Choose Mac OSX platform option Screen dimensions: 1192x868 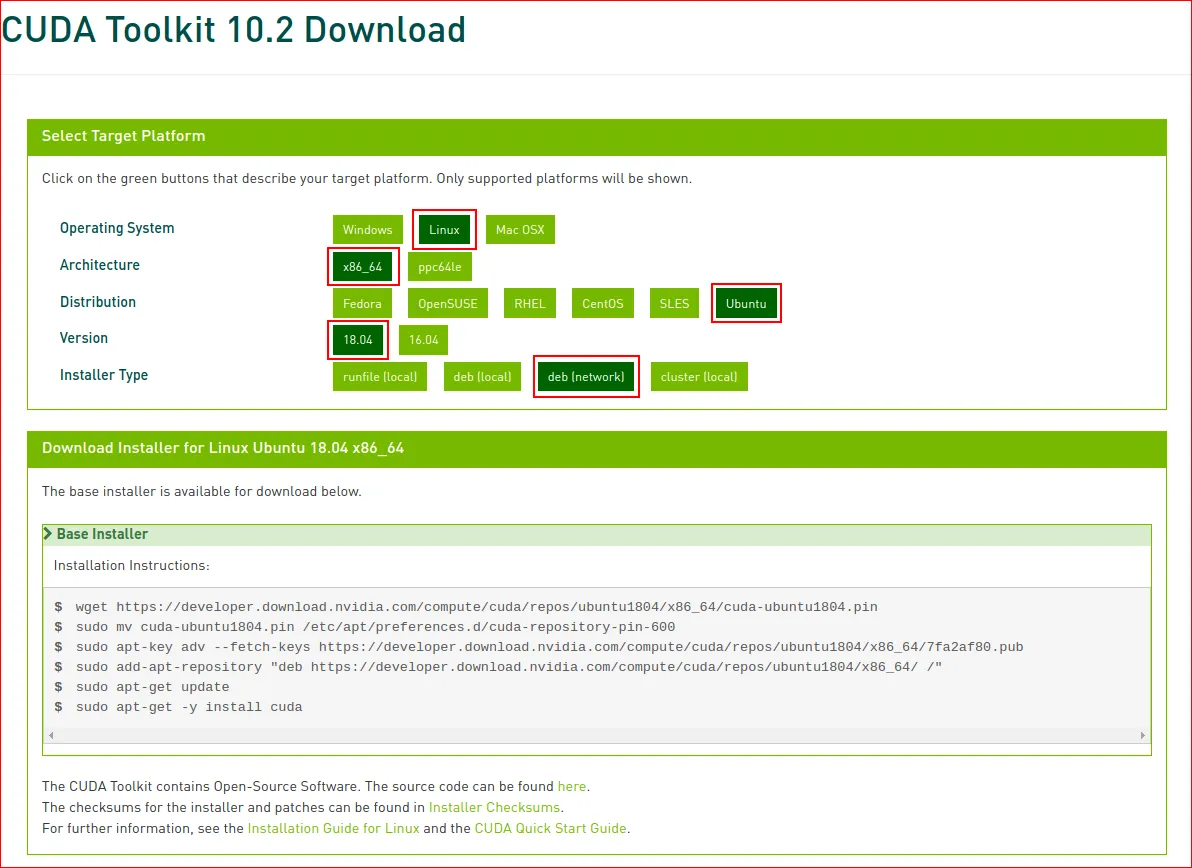(519, 229)
